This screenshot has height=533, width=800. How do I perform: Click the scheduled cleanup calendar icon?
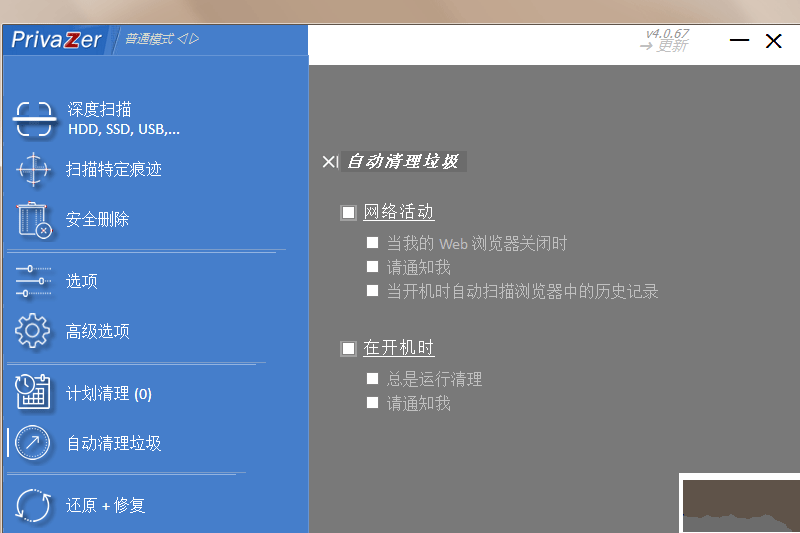coord(33,392)
